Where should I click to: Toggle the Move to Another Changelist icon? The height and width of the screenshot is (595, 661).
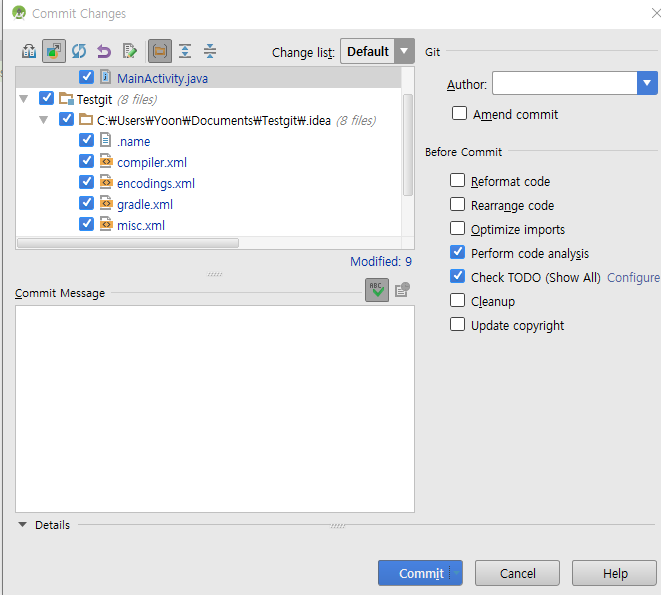tap(54, 51)
